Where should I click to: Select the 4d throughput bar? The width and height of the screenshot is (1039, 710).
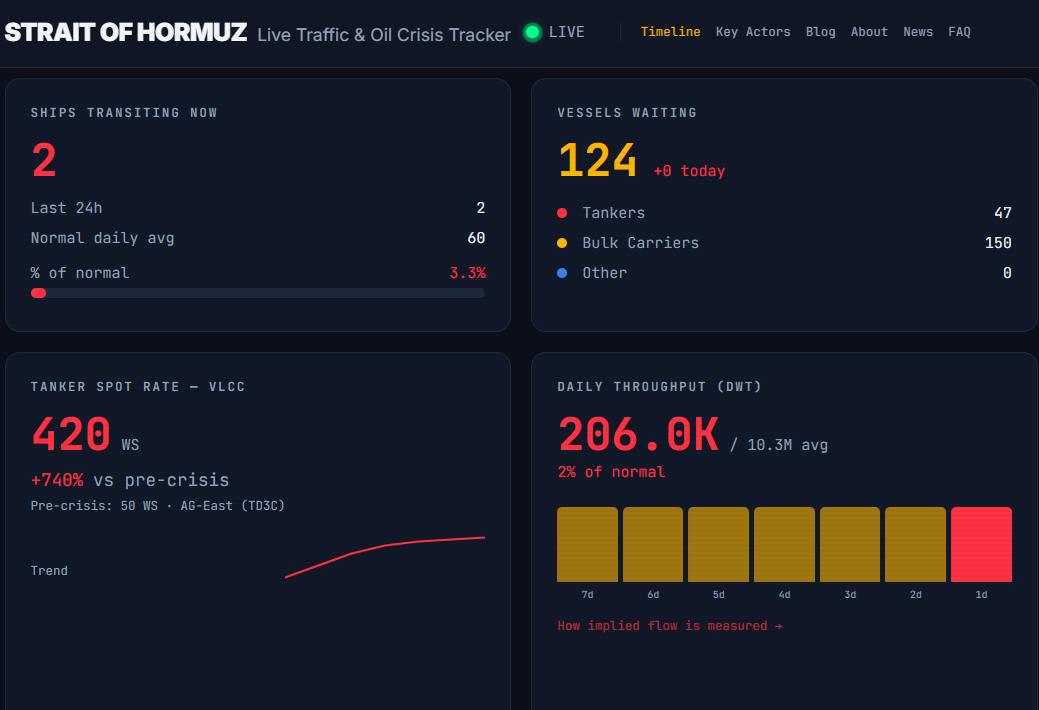click(785, 544)
